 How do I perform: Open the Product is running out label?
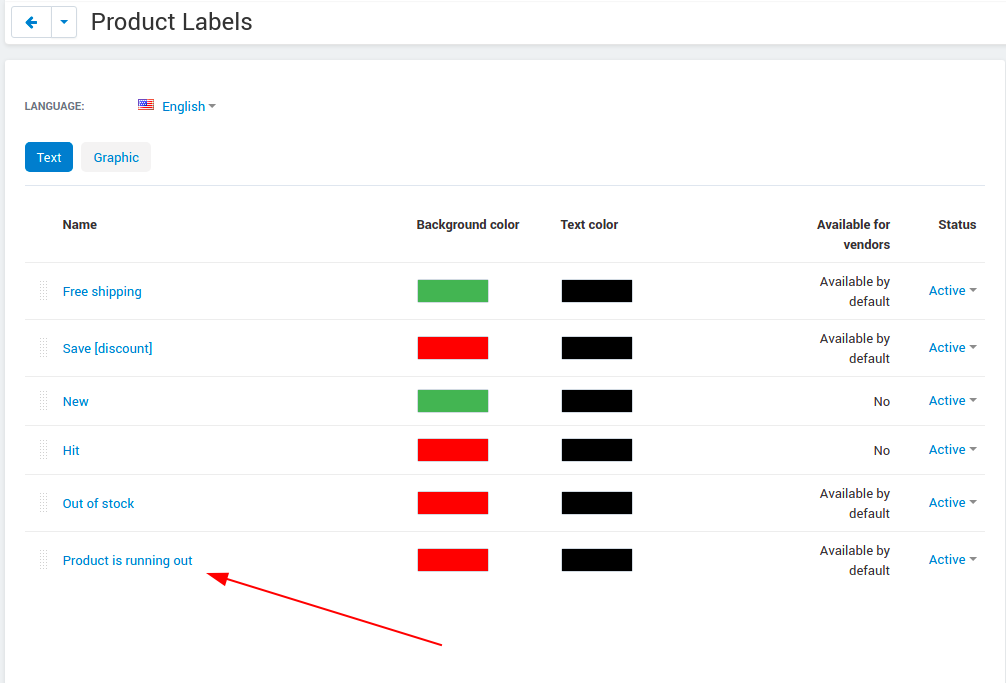(x=127, y=561)
